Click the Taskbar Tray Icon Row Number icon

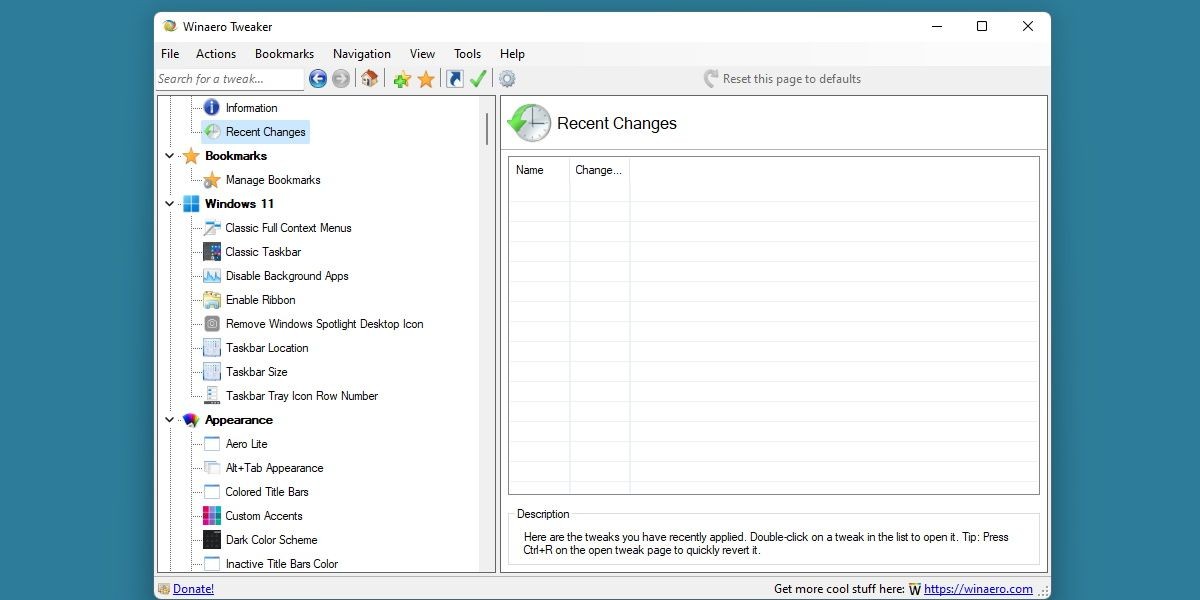click(x=212, y=396)
